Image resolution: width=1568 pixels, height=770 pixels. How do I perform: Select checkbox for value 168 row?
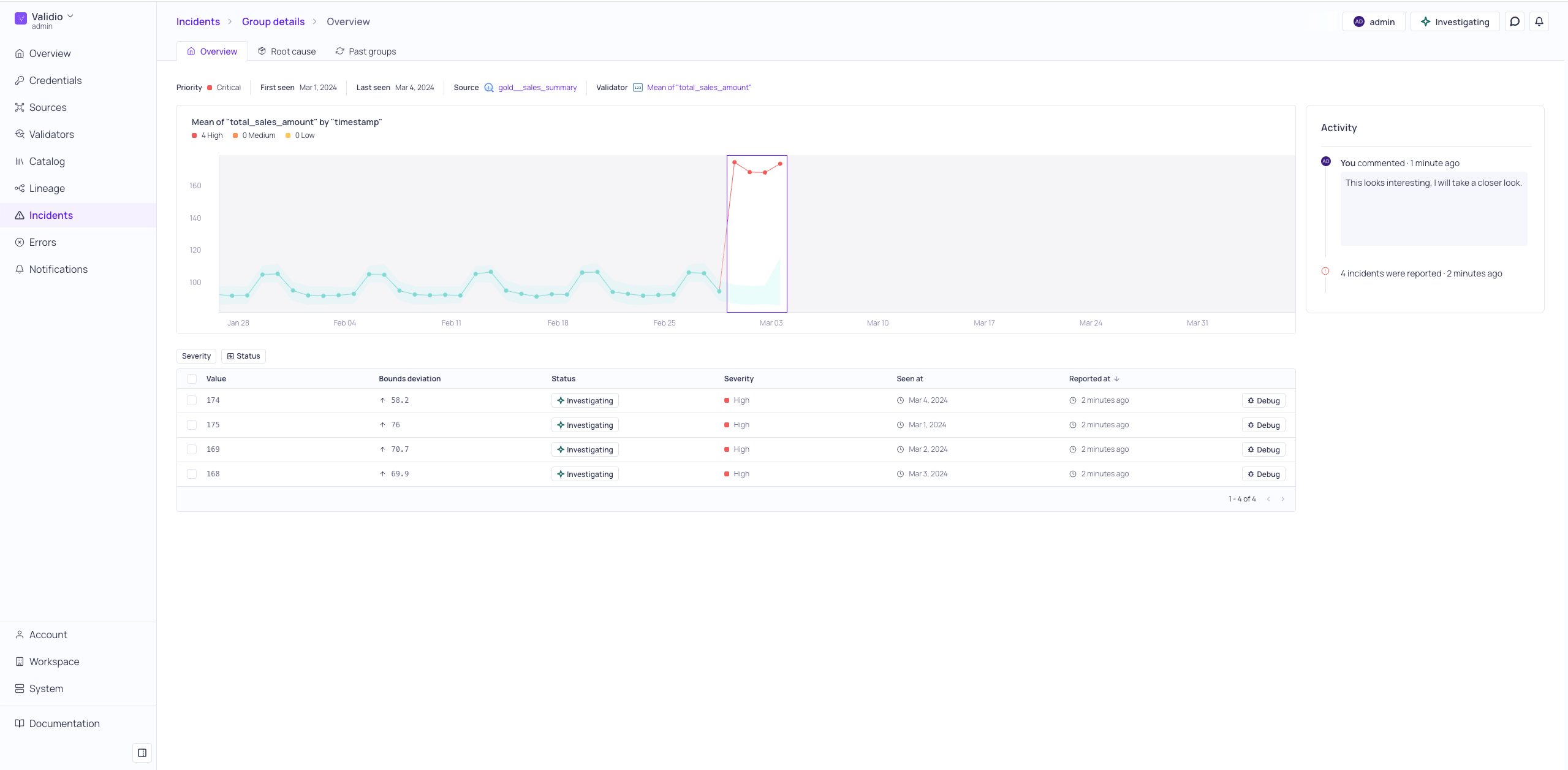[x=192, y=474]
